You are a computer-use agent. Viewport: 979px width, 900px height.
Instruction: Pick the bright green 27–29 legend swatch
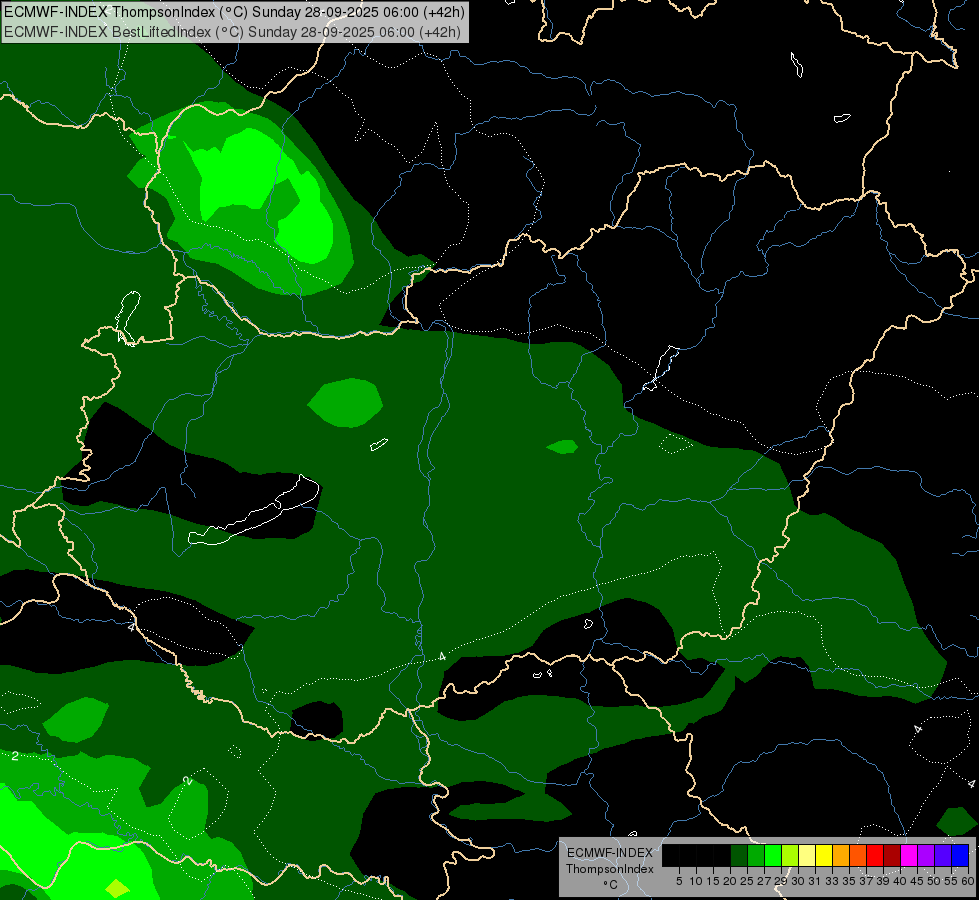[773, 855]
